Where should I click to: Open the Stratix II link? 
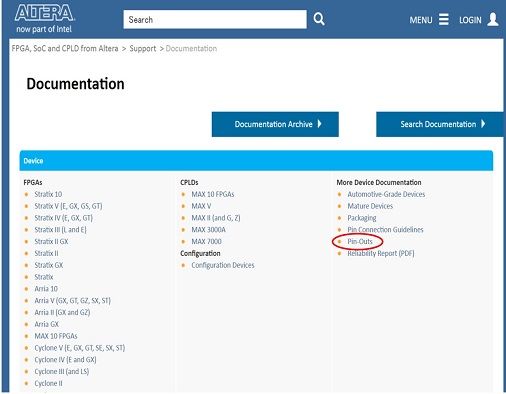pos(46,253)
